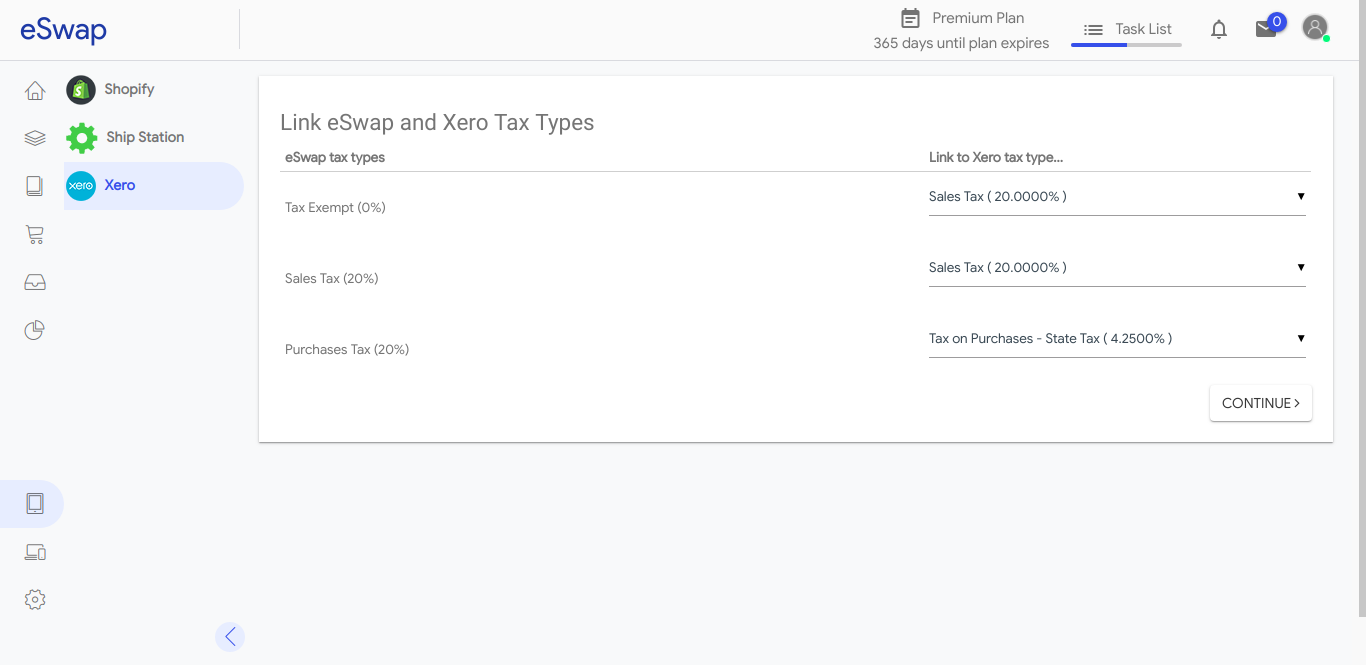Open the book catalog sidebar icon
This screenshot has height=665, width=1366.
pos(35,186)
